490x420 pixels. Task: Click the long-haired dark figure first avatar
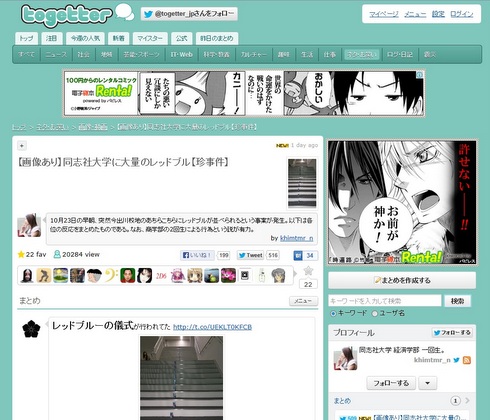click(27, 275)
